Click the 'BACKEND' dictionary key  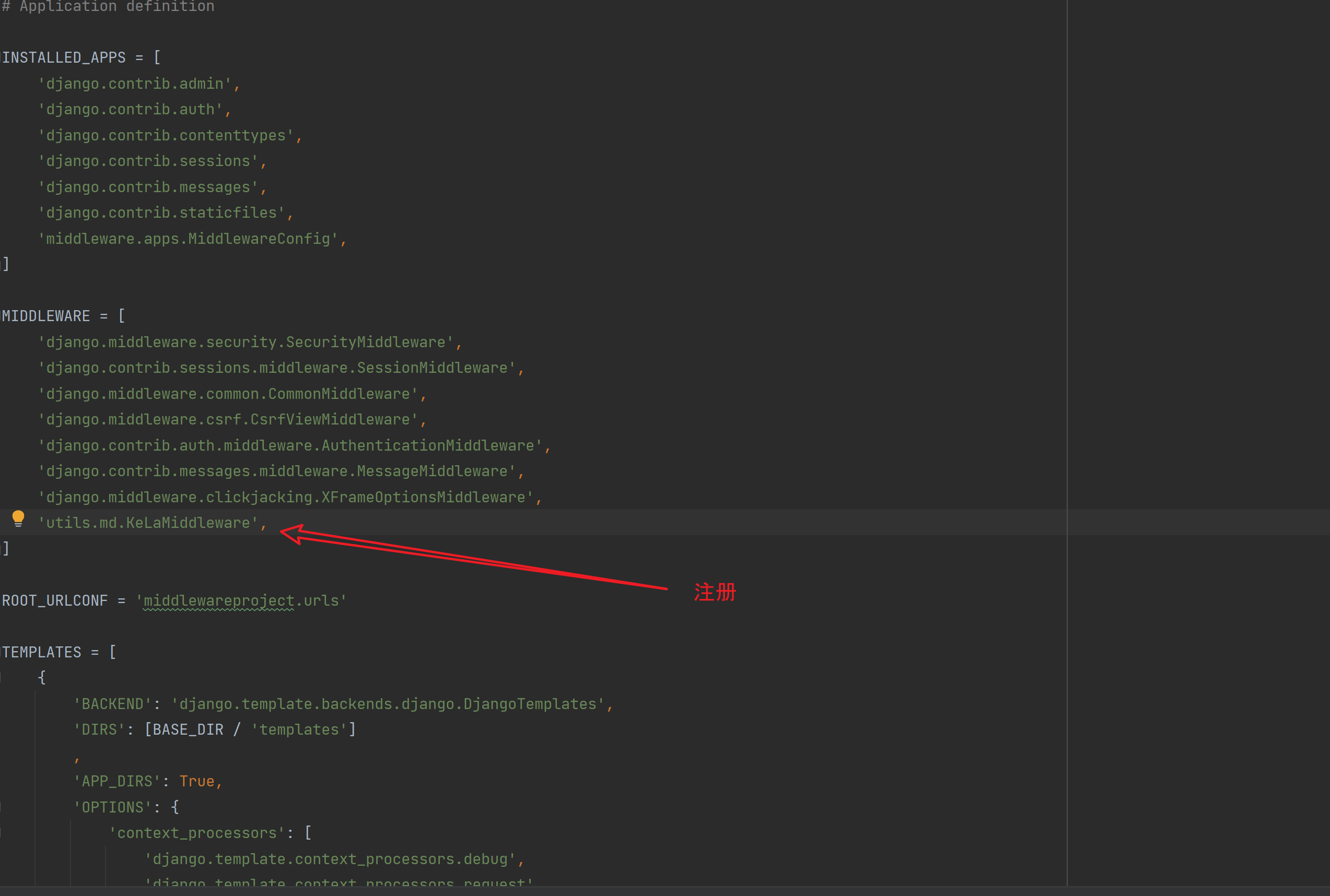tap(113, 704)
